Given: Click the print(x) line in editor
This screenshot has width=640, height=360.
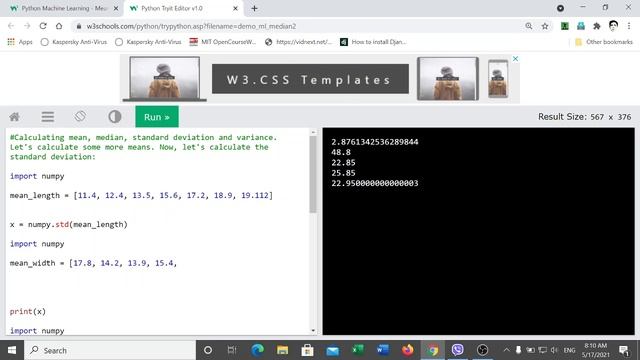Looking at the screenshot, I should (x=28, y=311).
